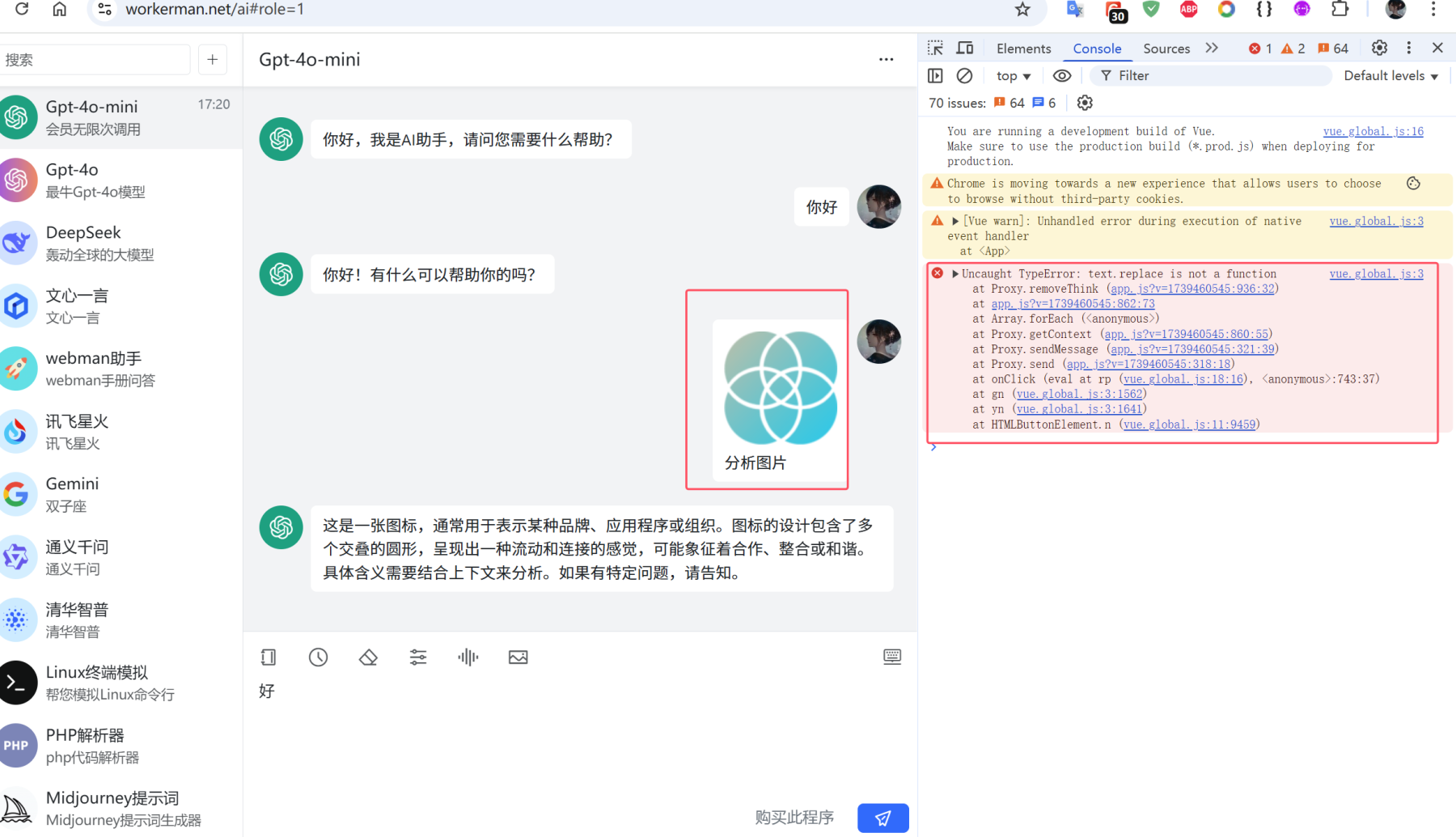Open the uploaded 分析图片 image thumbnail
Image resolution: width=1456 pixels, height=837 pixels.
tap(781, 388)
